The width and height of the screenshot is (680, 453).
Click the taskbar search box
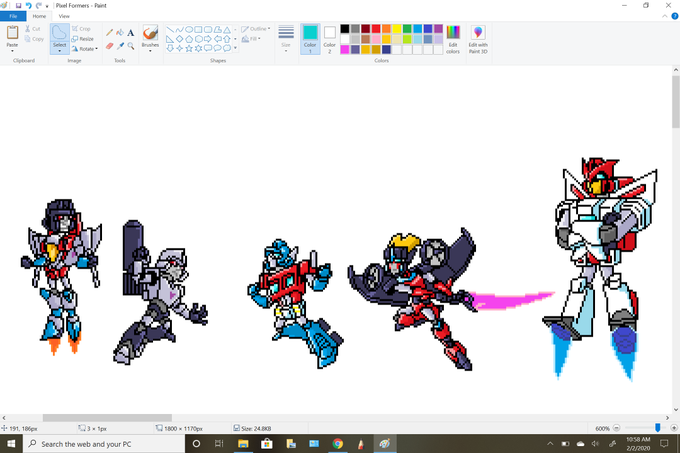104,444
